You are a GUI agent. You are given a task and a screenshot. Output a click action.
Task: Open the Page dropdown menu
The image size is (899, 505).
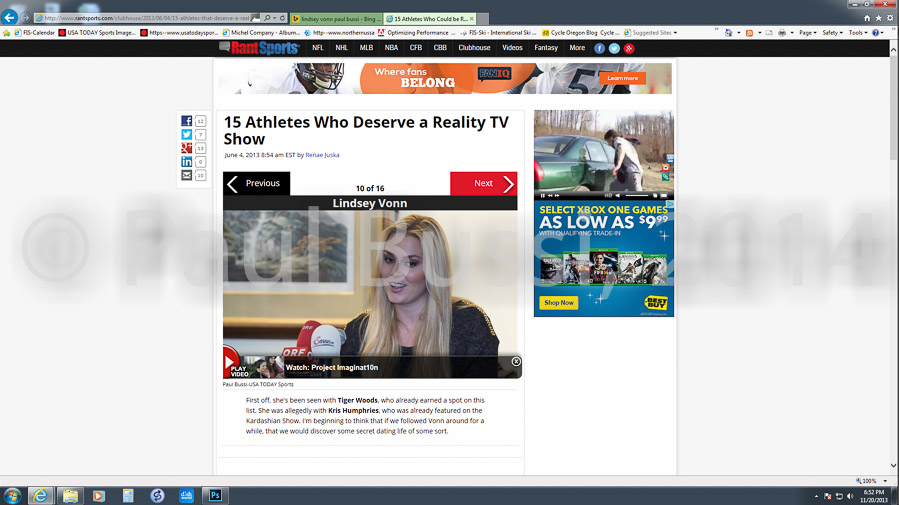click(807, 33)
